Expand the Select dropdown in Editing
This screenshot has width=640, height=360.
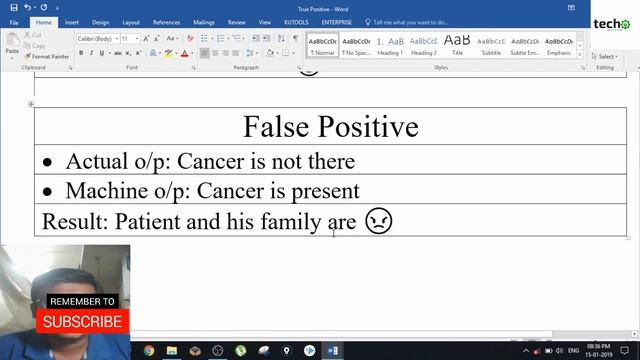click(x=605, y=56)
